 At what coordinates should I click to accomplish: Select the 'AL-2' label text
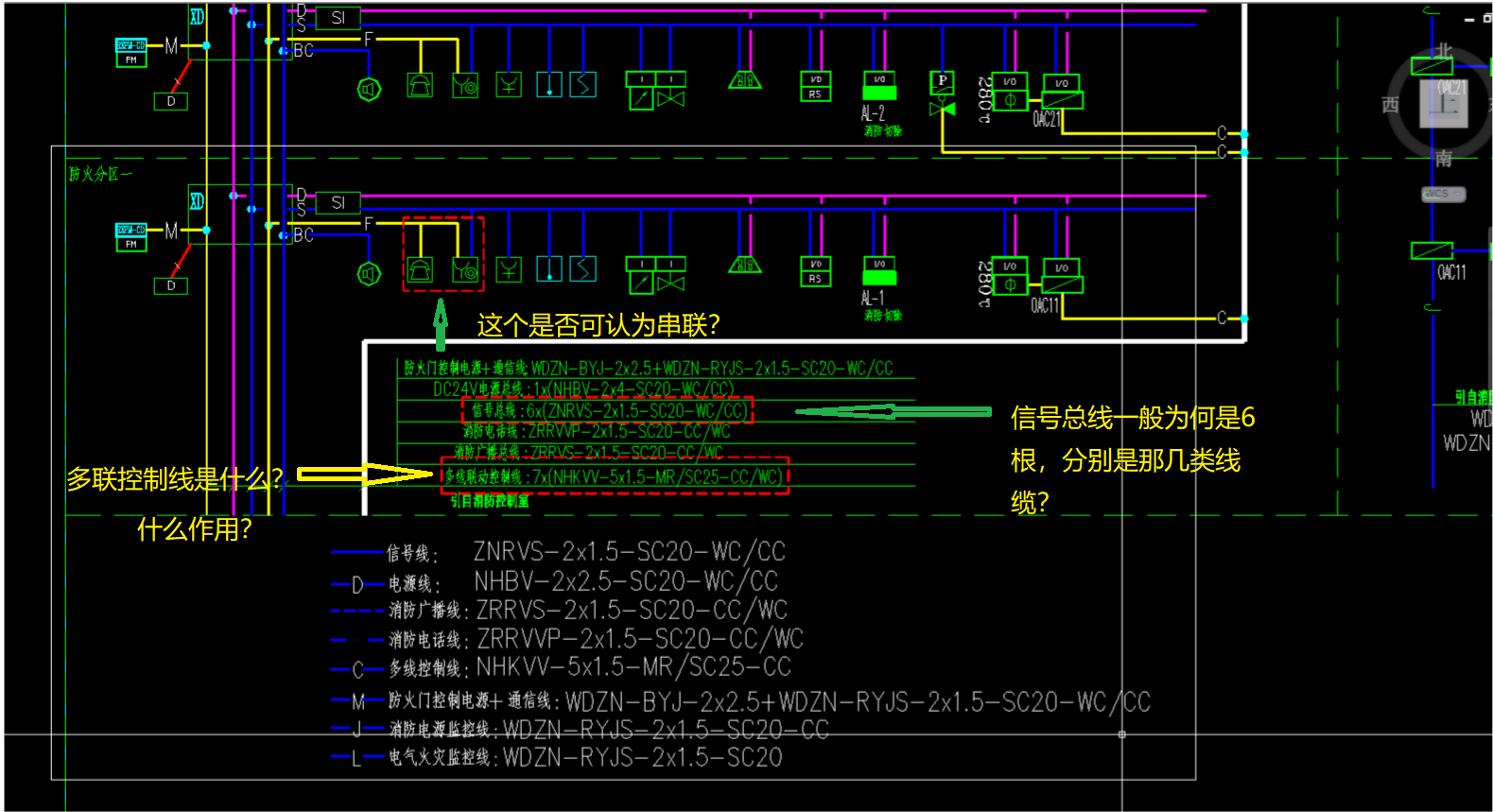pos(872,113)
